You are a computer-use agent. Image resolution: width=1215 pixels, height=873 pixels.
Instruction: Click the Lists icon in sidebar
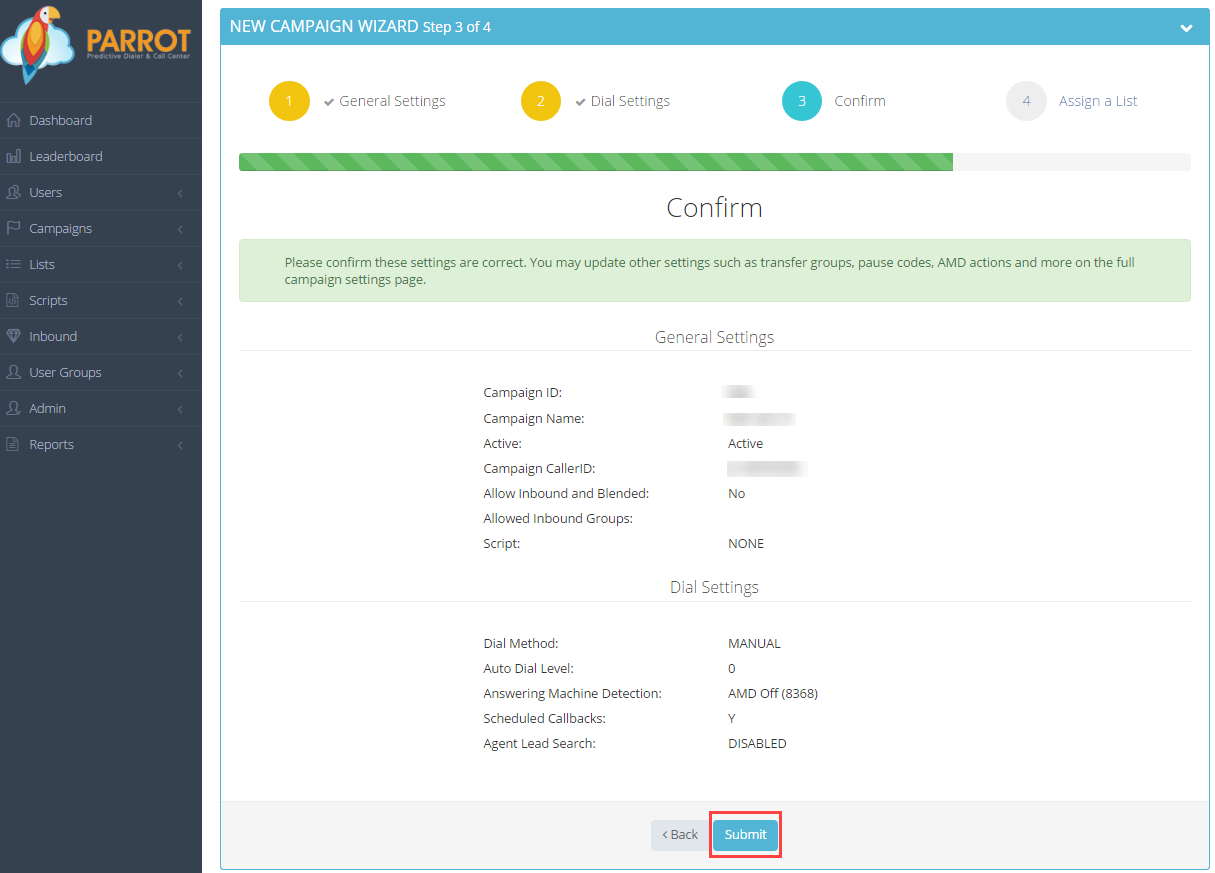[x=14, y=264]
